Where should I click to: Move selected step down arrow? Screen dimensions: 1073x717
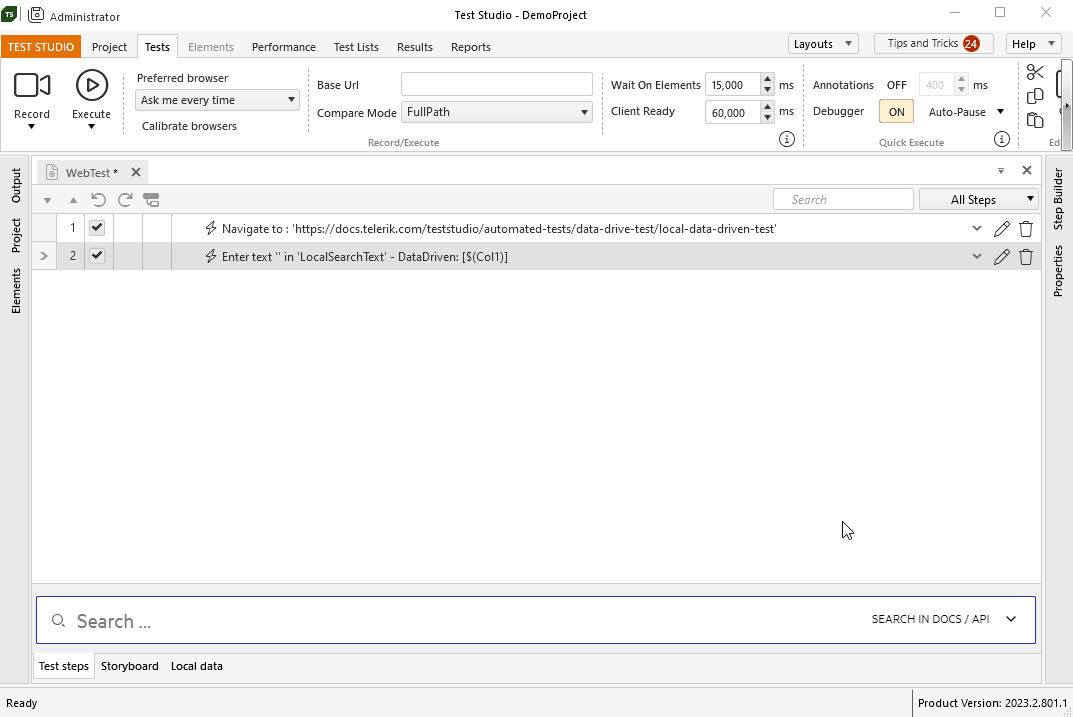47,200
